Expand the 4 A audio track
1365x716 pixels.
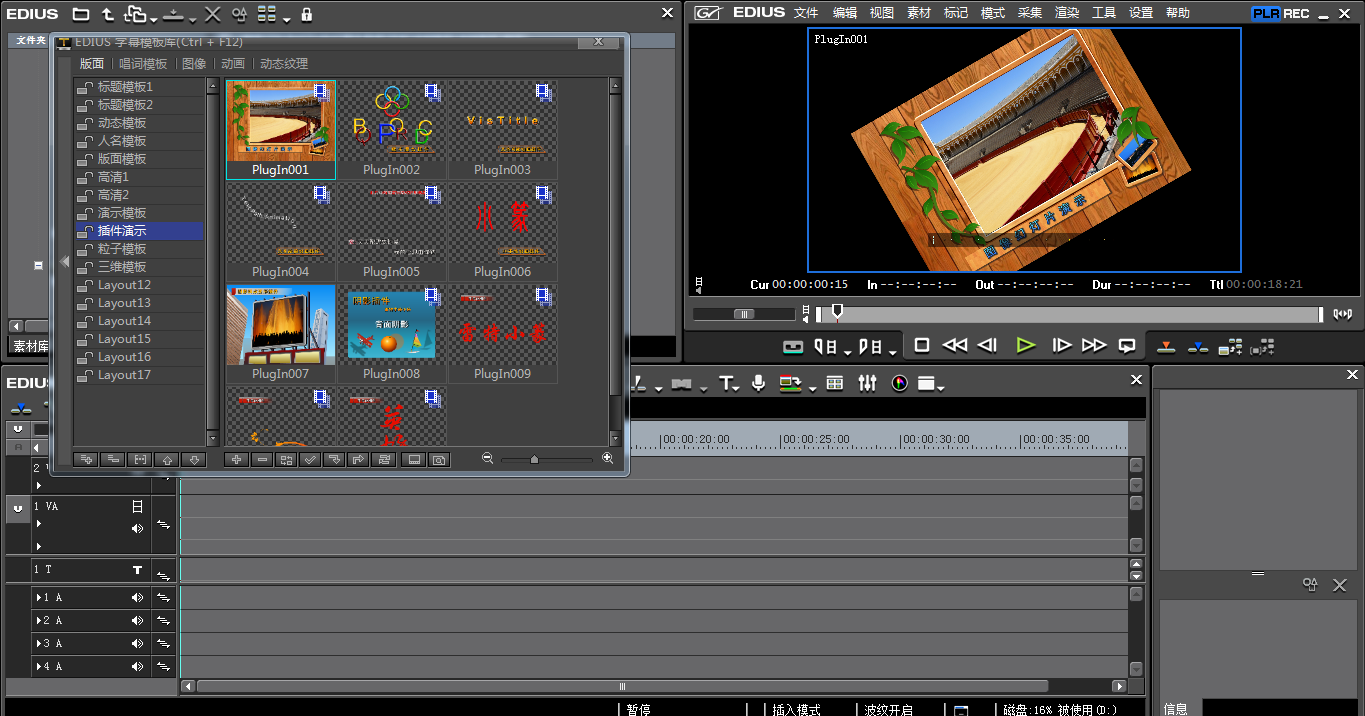(x=39, y=667)
